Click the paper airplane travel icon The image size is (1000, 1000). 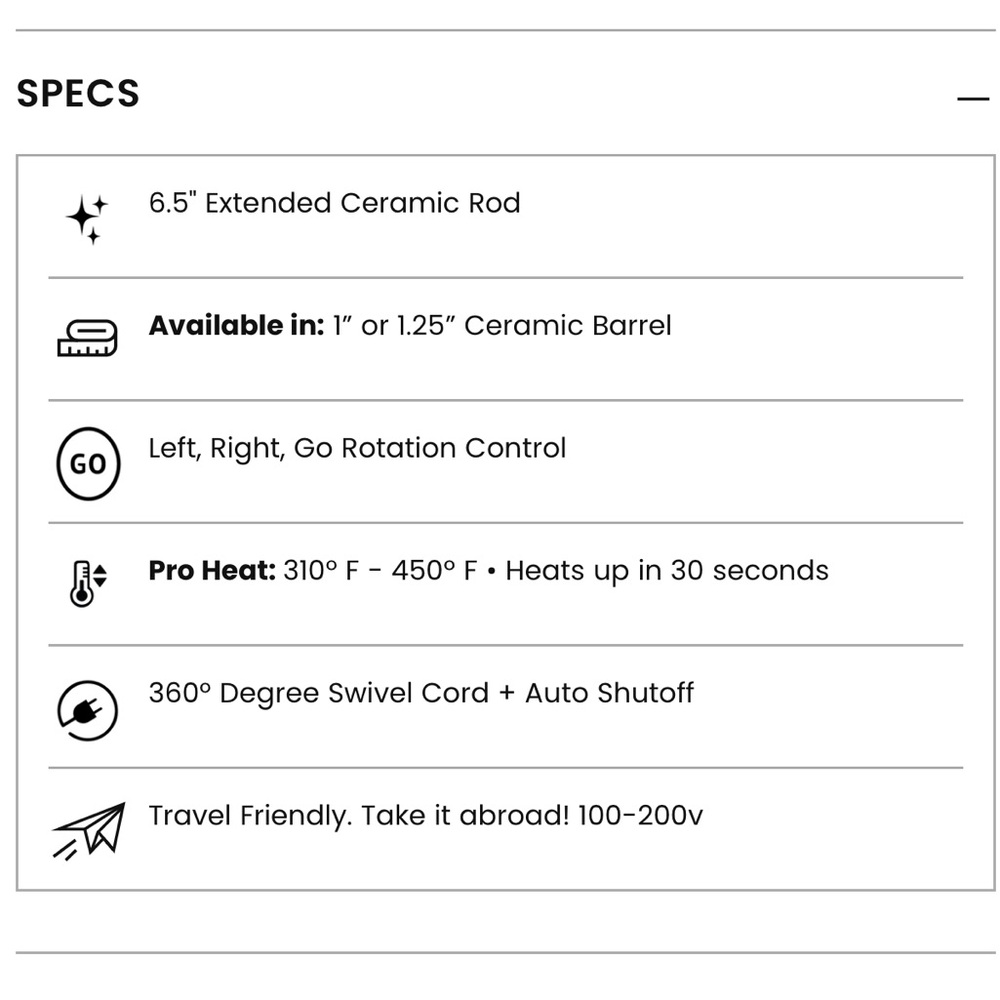click(x=89, y=831)
